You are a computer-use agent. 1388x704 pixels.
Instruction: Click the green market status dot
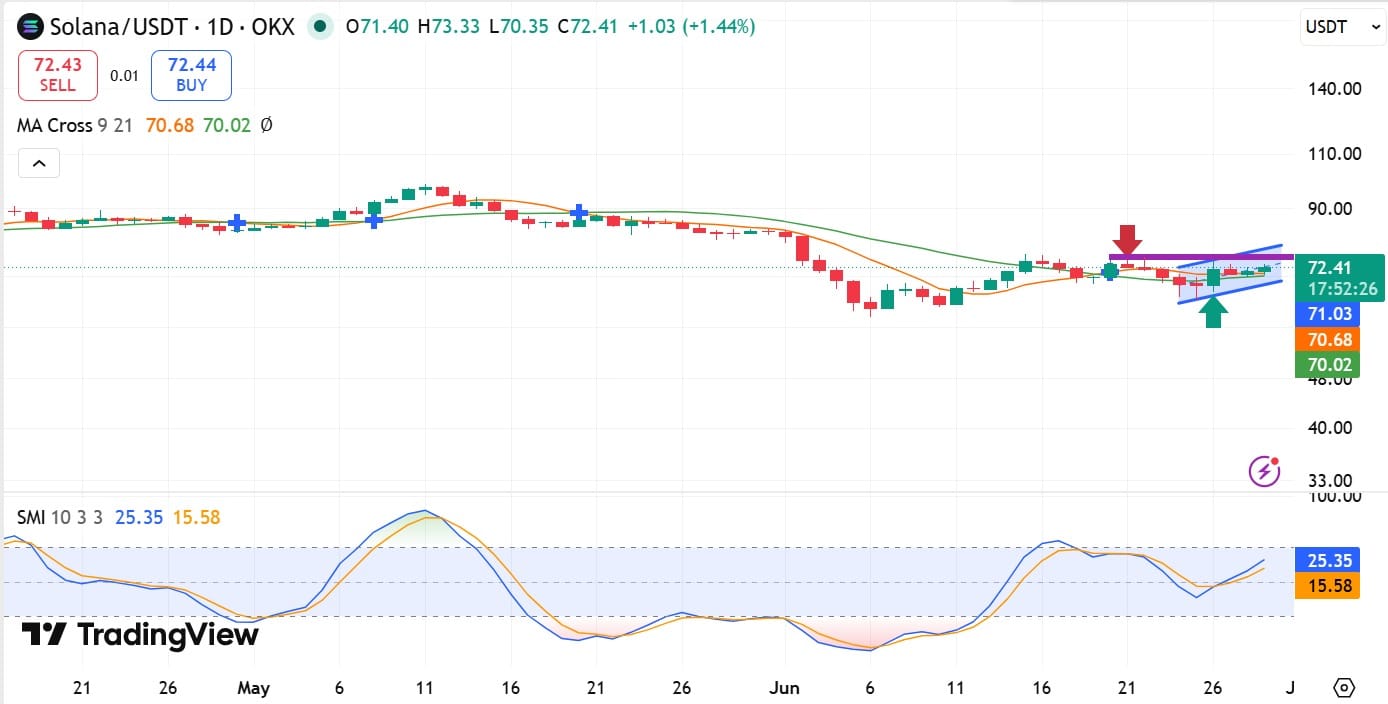click(x=320, y=27)
